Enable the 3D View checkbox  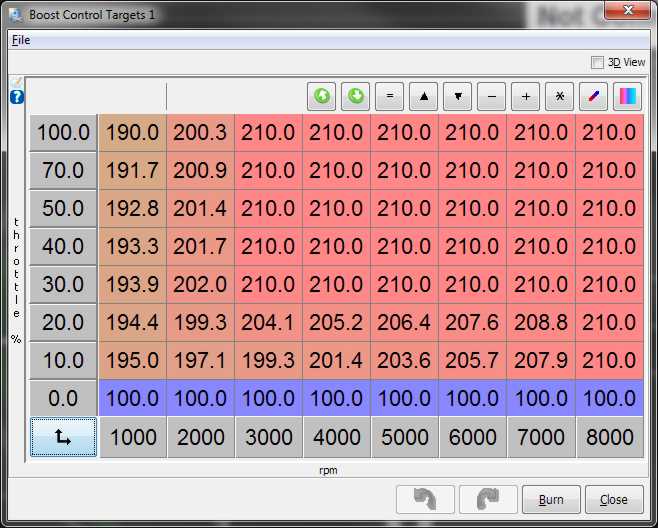pyautogui.click(x=598, y=62)
